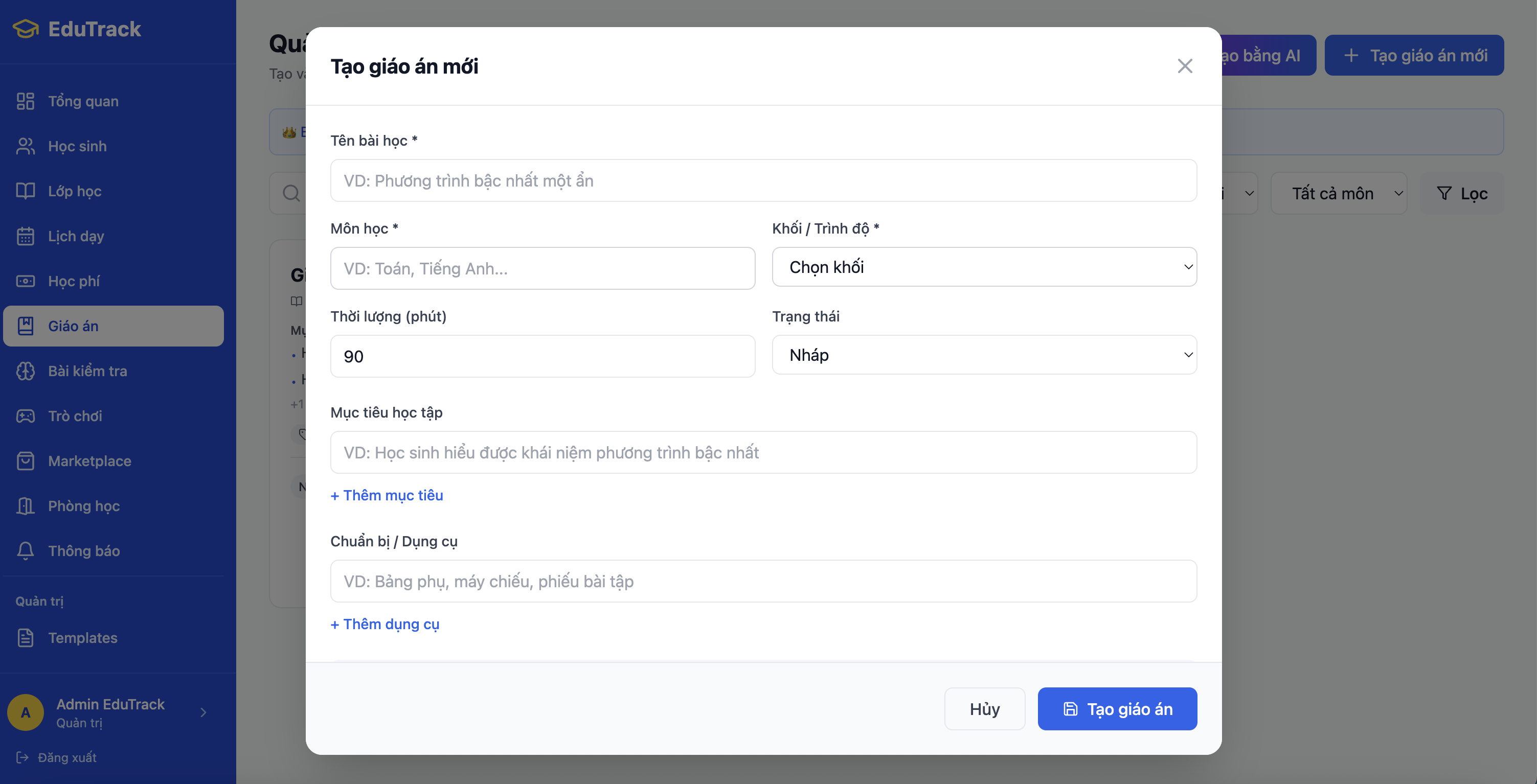
Task: Expand the Trạng thái Nháp dropdown
Action: pos(984,355)
